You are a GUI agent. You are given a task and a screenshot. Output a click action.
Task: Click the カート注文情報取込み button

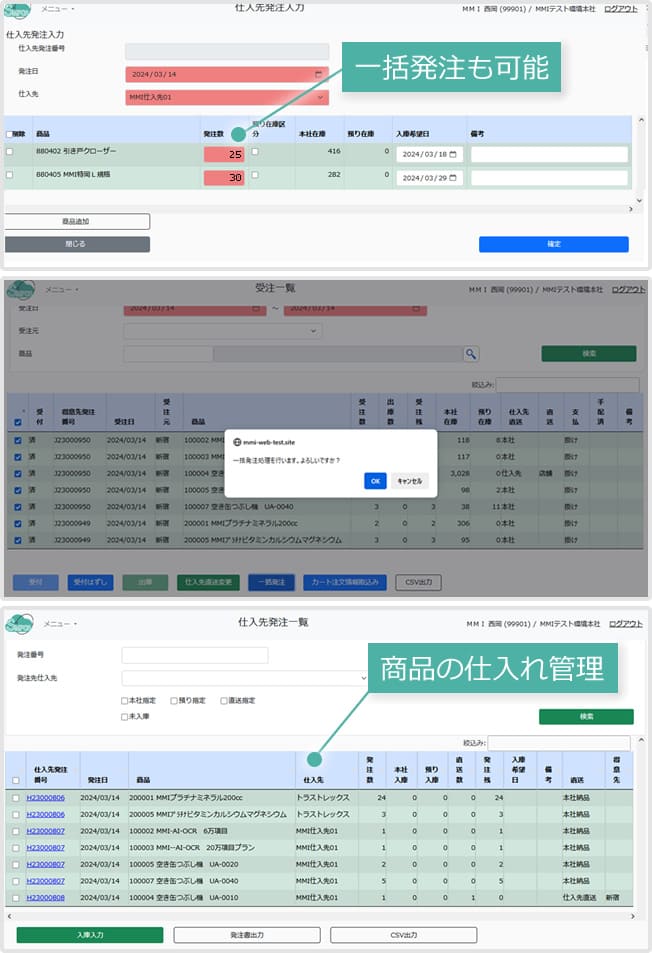click(345, 582)
